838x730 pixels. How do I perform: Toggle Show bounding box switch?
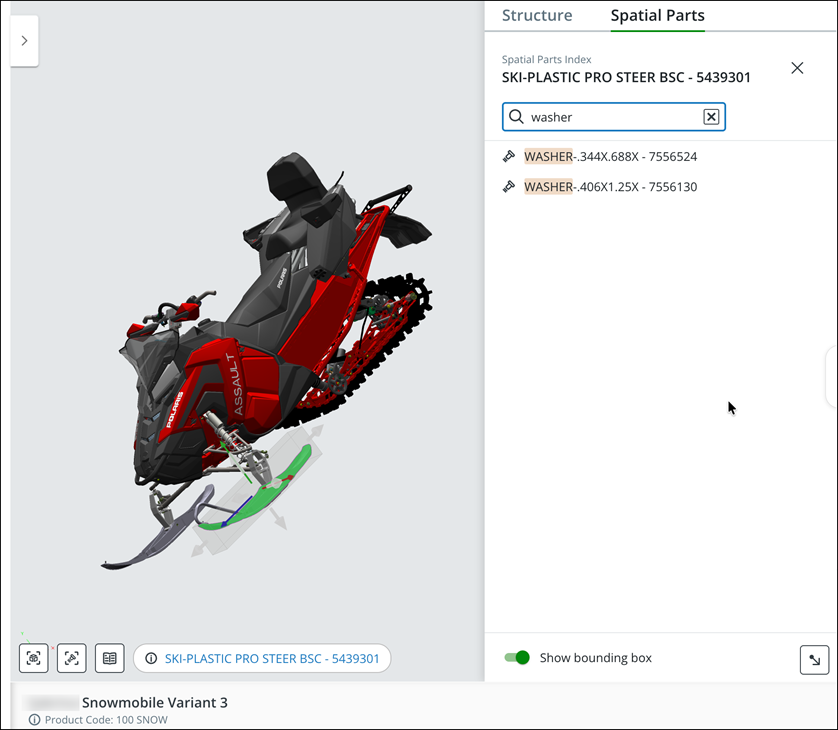click(517, 657)
